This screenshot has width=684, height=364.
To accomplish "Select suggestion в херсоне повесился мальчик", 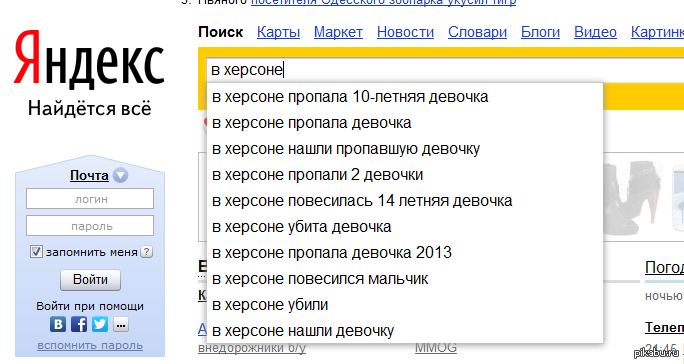I will (x=405, y=278).
